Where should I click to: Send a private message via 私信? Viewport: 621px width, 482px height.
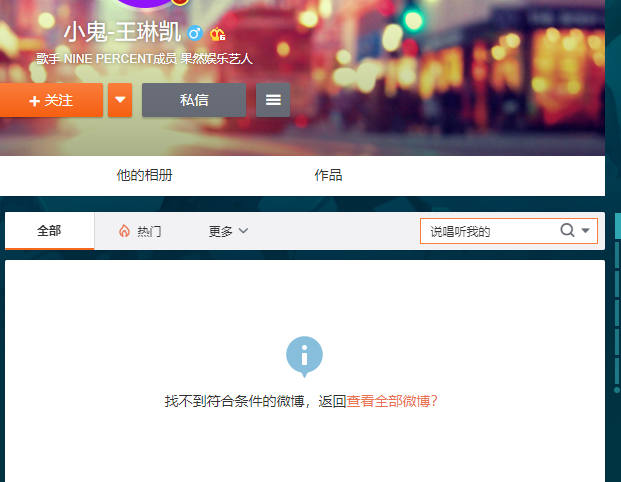click(x=194, y=100)
